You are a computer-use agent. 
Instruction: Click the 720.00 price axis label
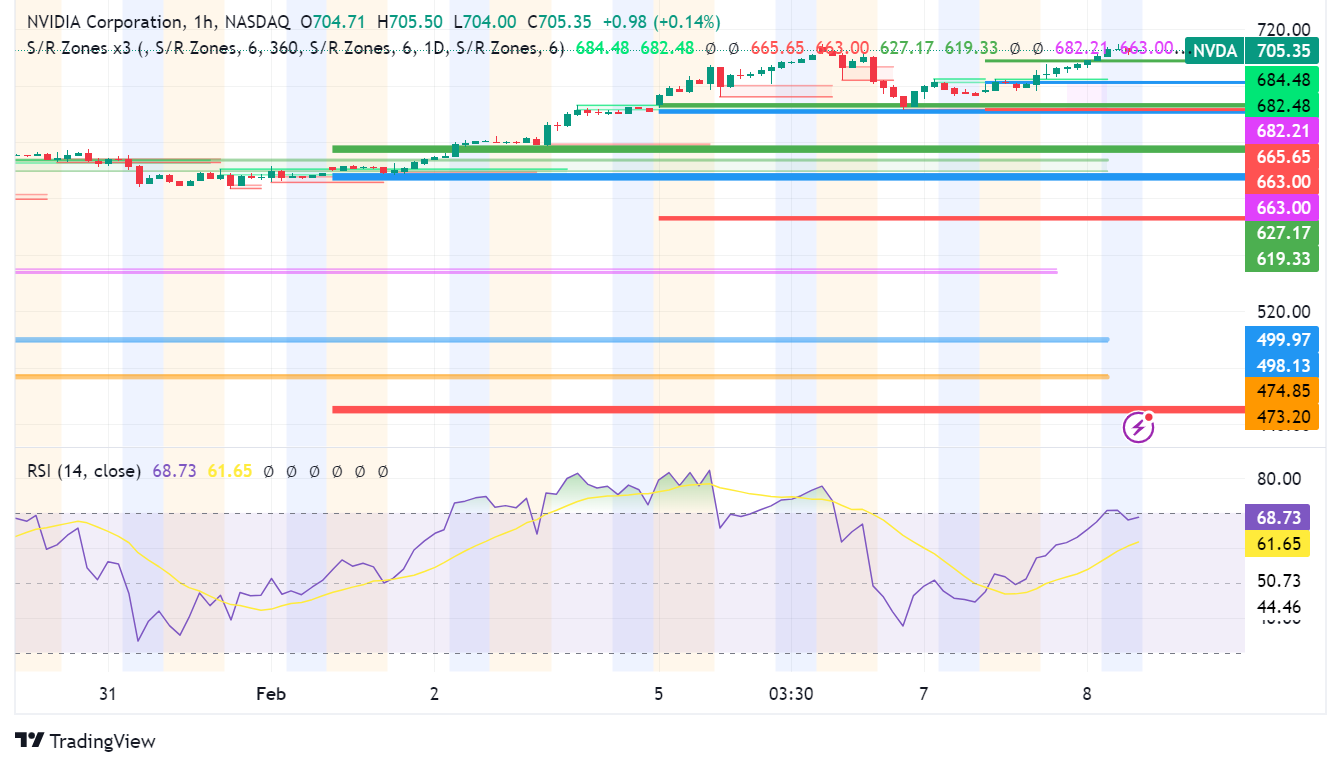1284,29
